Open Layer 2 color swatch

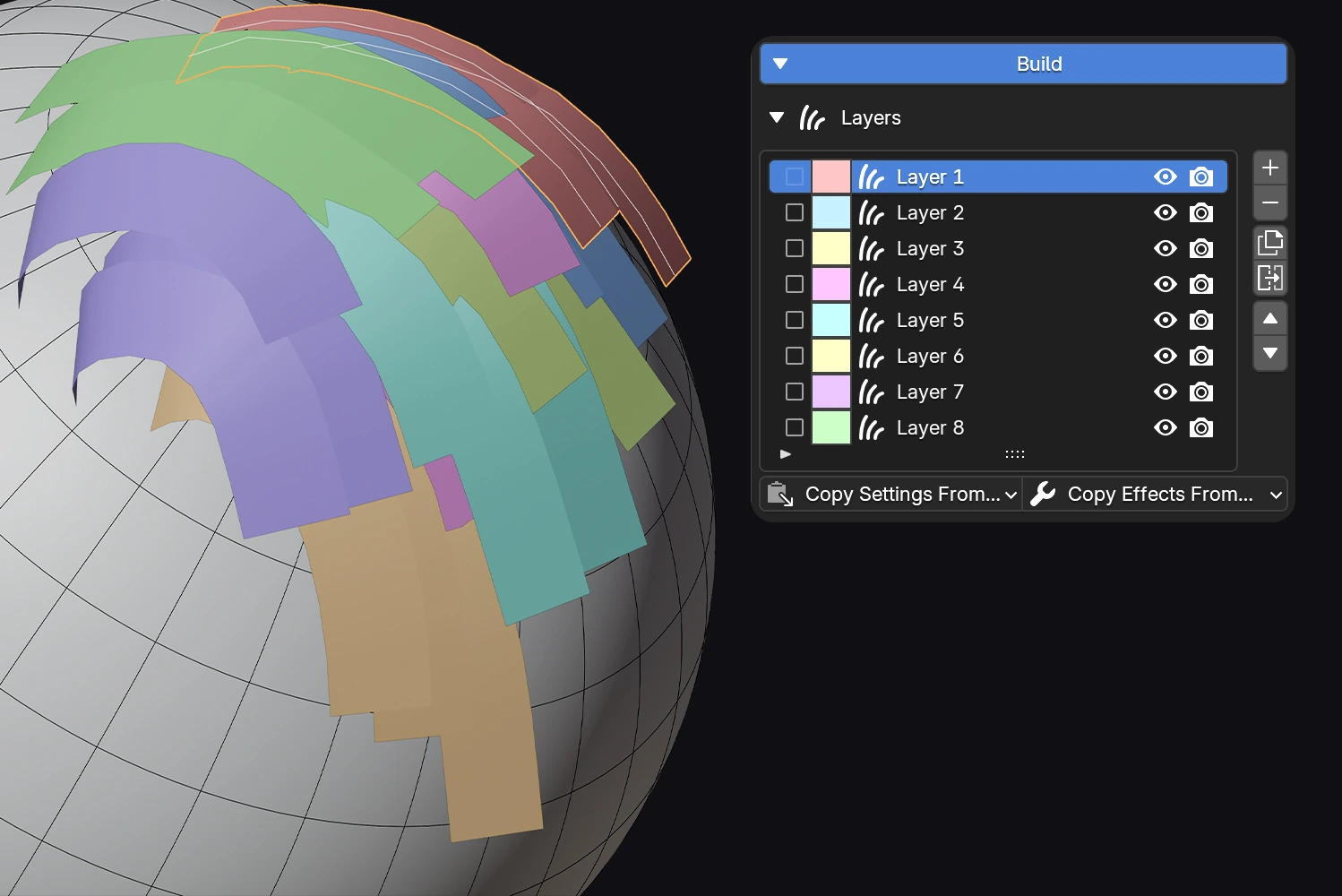click(831, 212)
